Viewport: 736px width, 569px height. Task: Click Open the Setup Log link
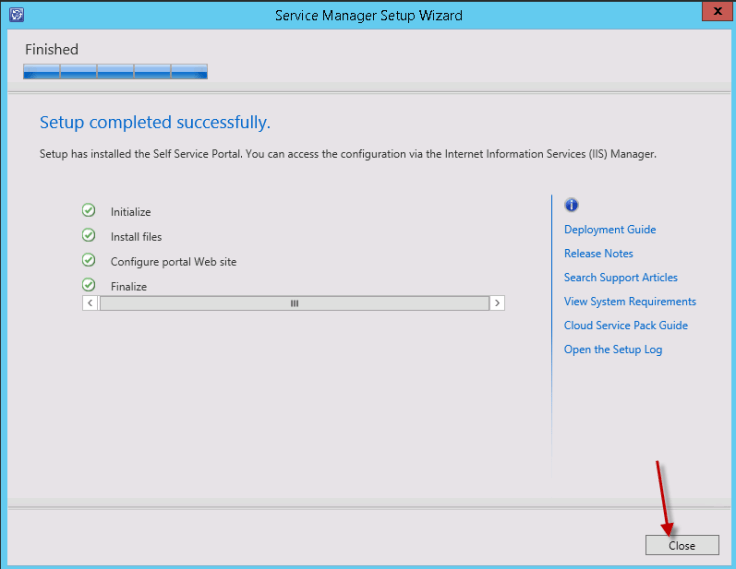point(612,350)
